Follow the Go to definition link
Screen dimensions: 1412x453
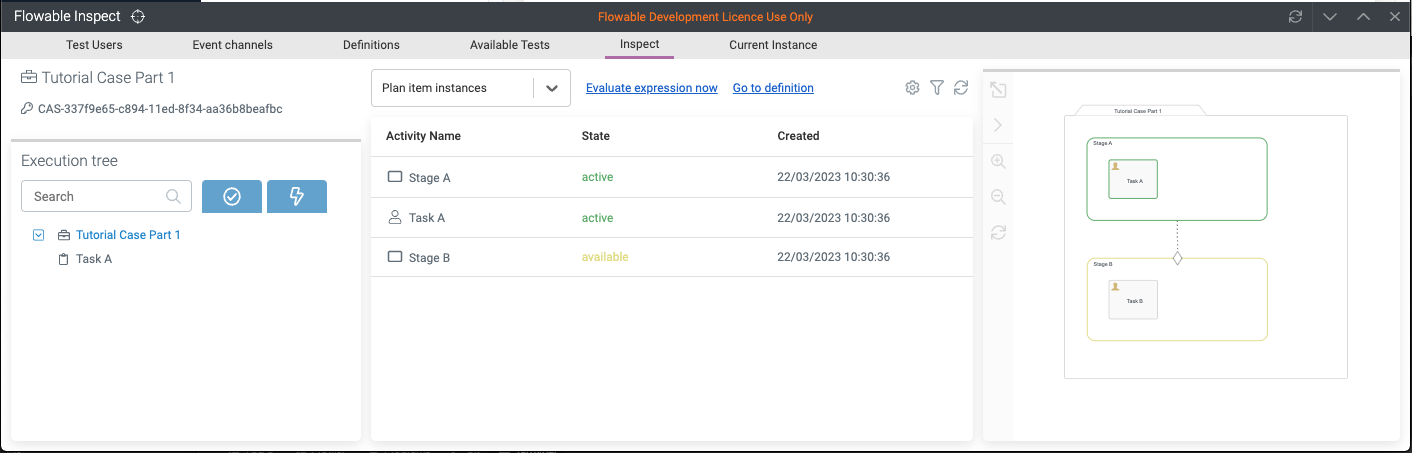773,88
